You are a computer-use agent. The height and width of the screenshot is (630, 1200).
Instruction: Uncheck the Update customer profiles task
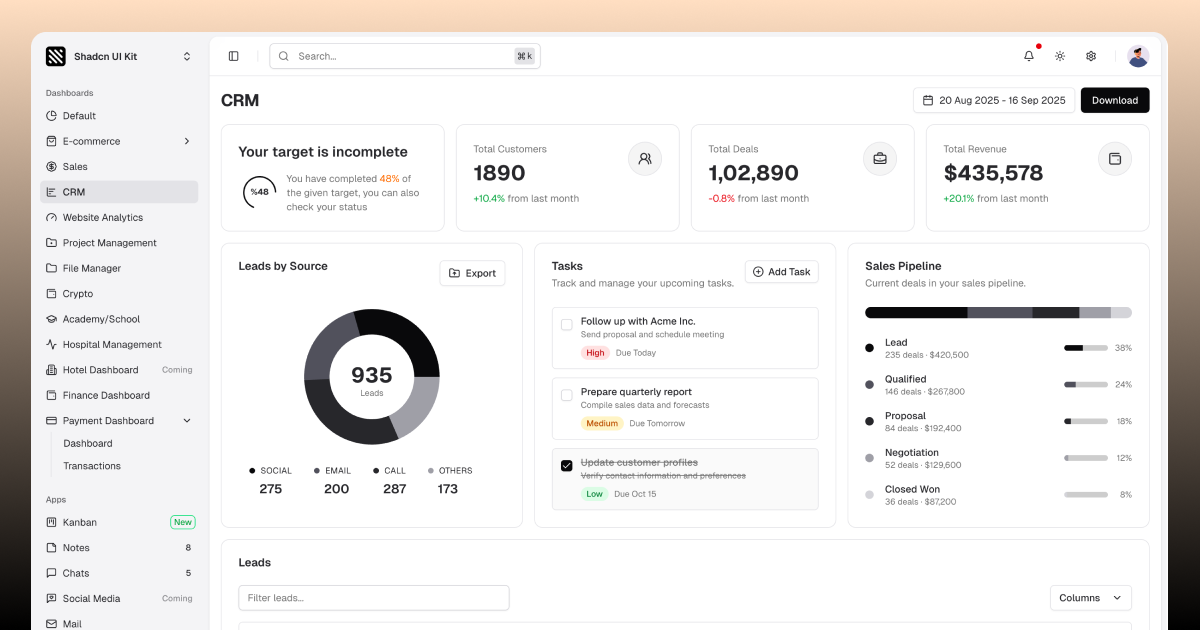[567, 465]
